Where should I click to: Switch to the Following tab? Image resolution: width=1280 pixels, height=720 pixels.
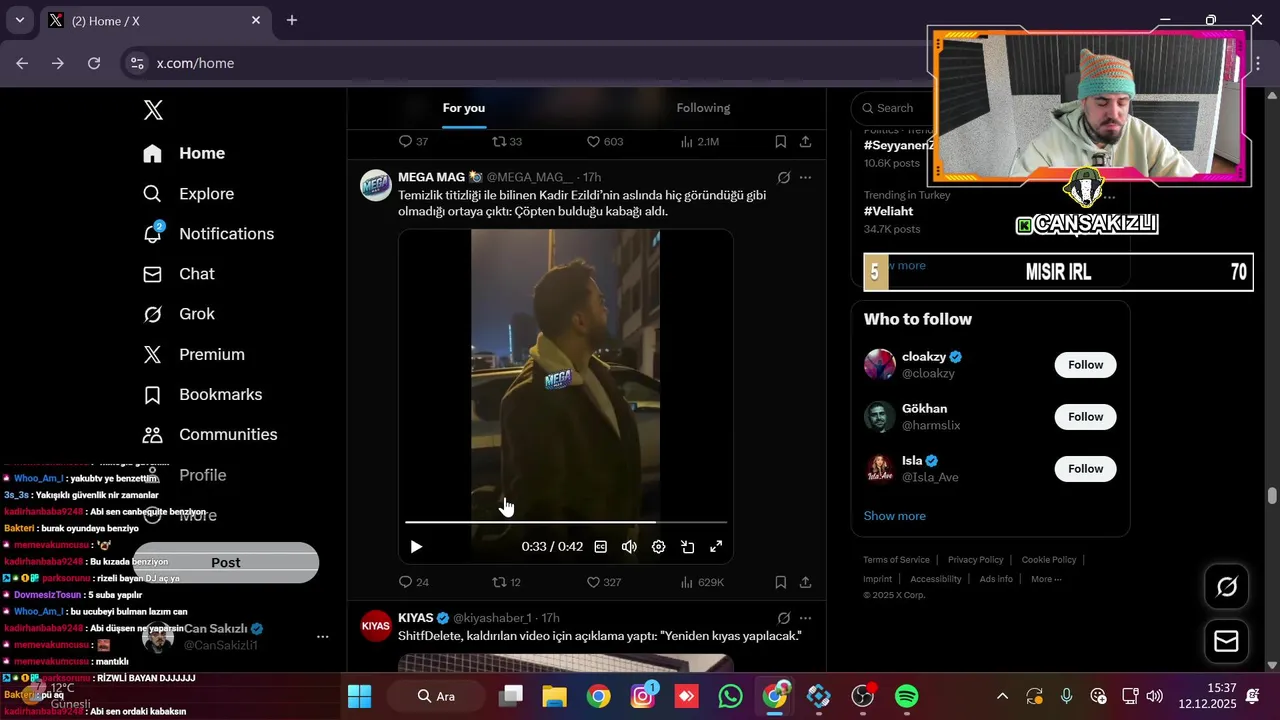click(x=703, y=108)
